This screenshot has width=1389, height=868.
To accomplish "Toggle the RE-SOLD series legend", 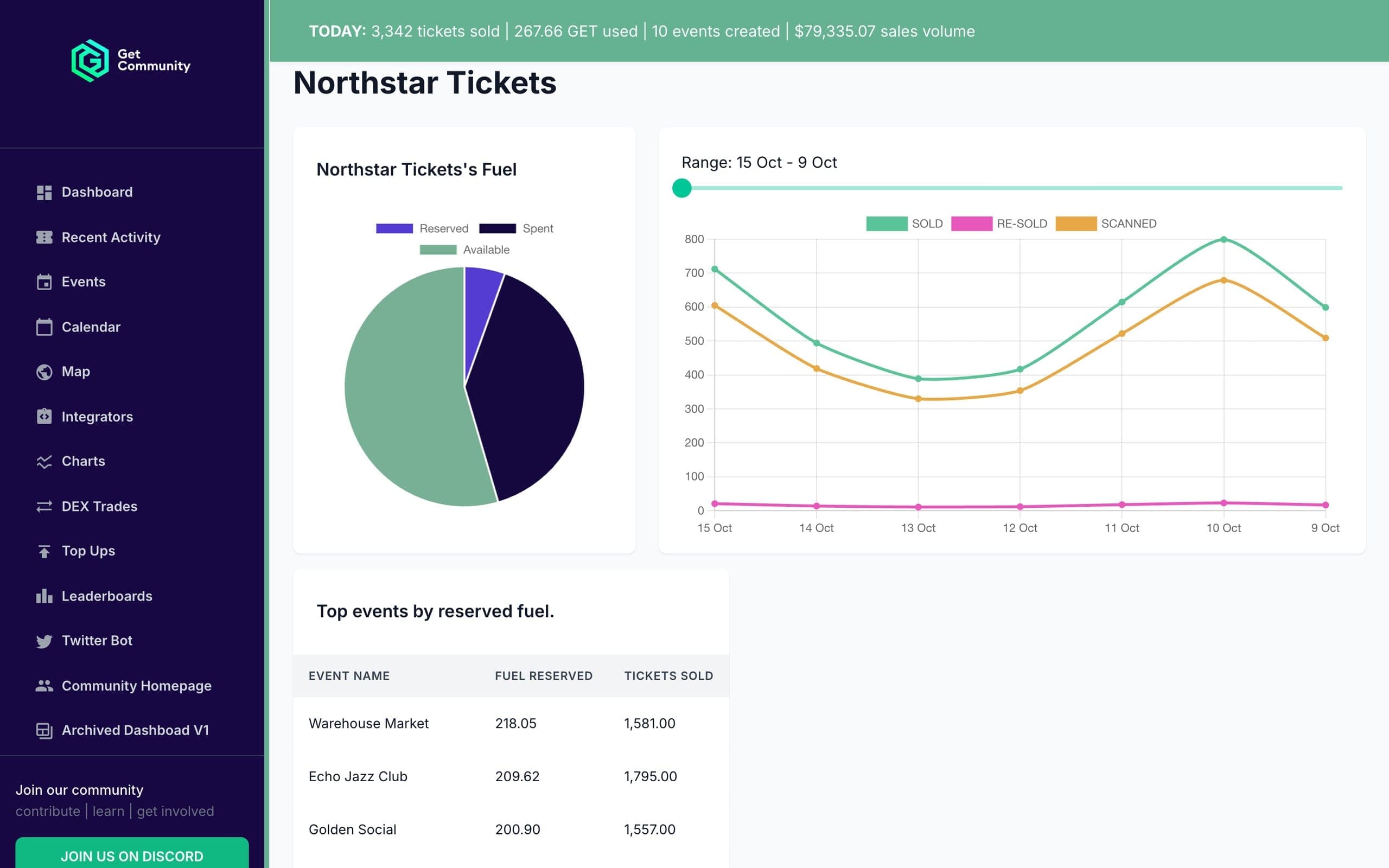I will [x=999, y=224].
